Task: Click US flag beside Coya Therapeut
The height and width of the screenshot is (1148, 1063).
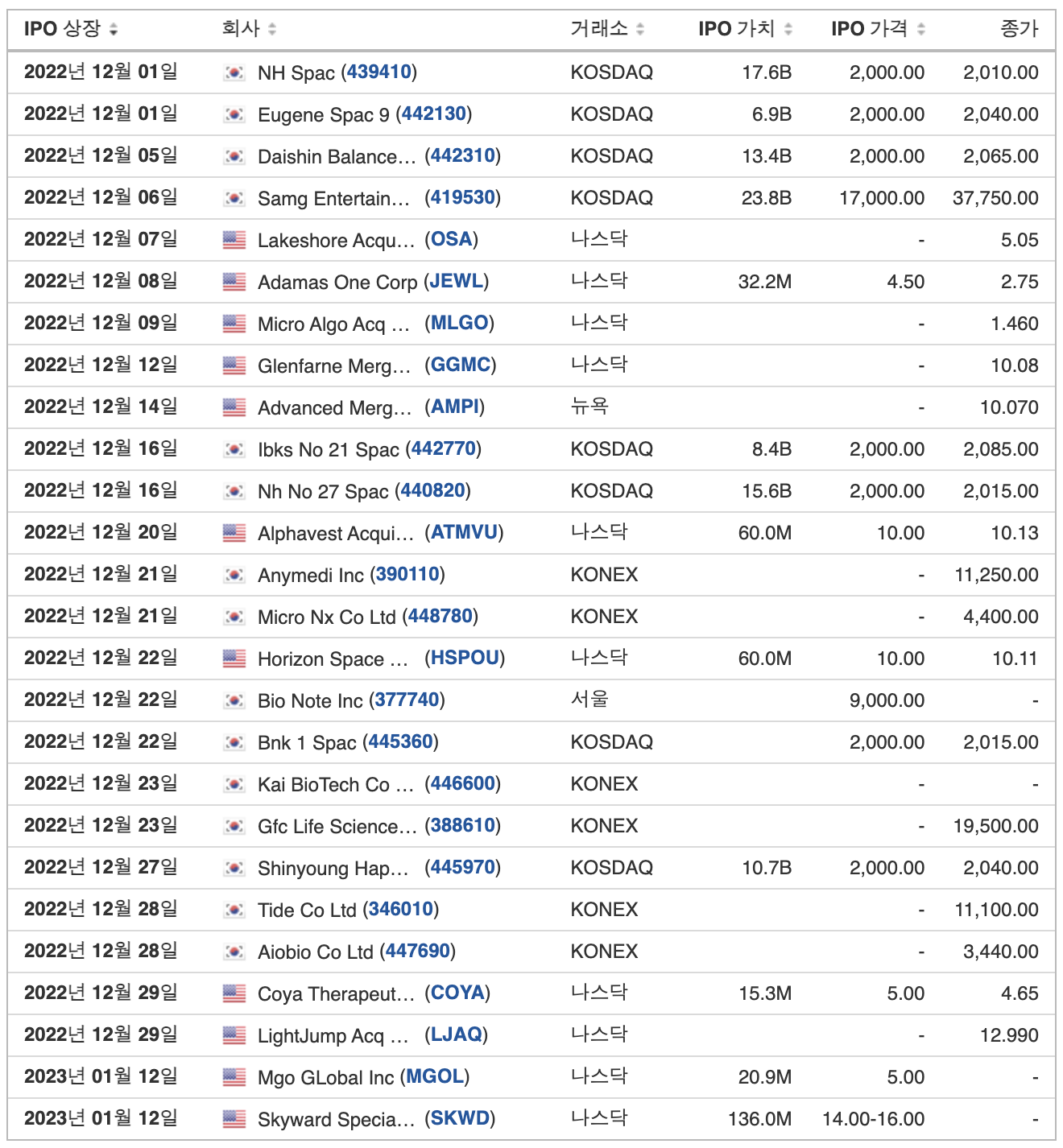Action: point(234,993)
